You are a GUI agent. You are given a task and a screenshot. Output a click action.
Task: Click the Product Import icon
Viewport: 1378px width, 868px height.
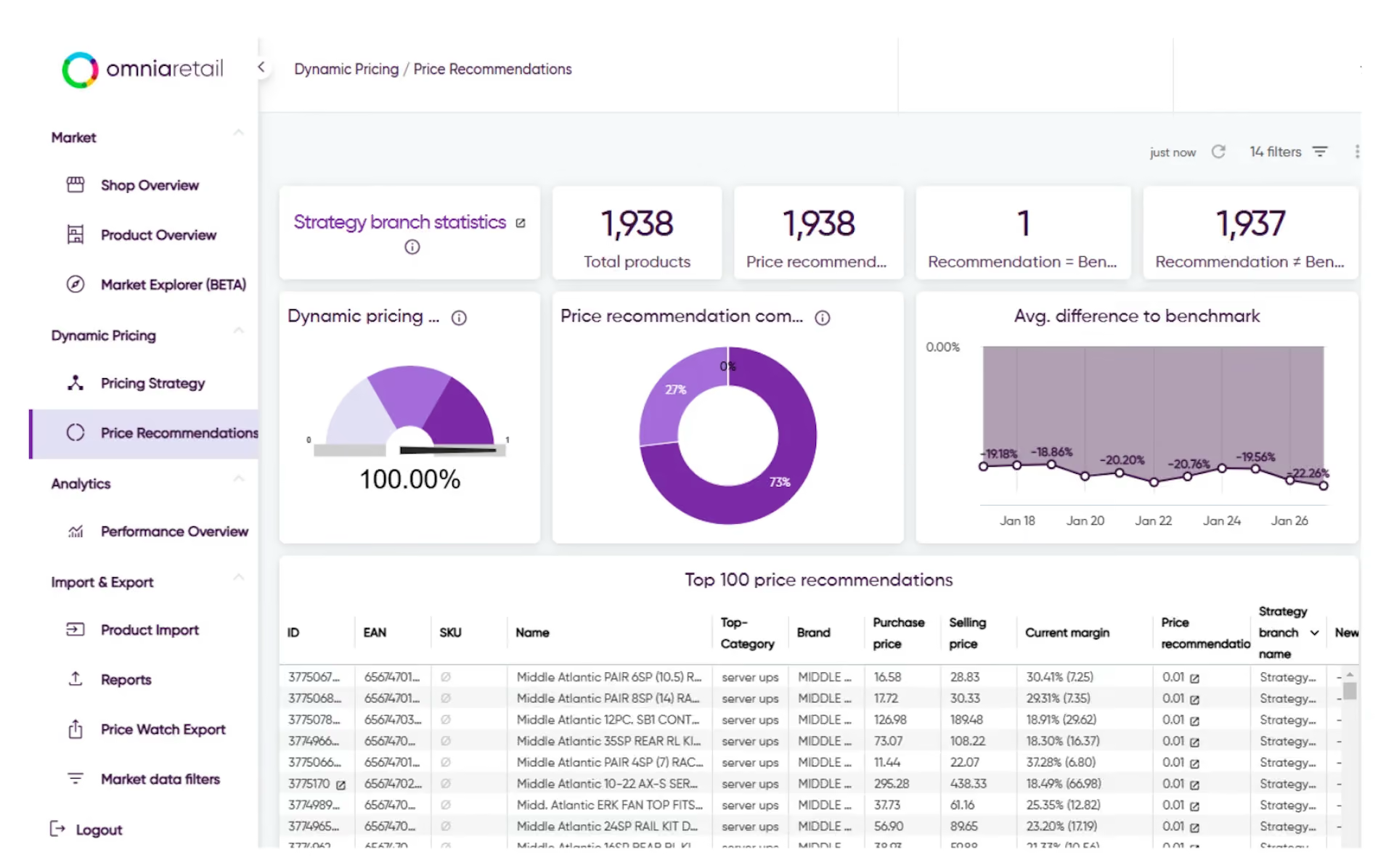tap(76, 629)
